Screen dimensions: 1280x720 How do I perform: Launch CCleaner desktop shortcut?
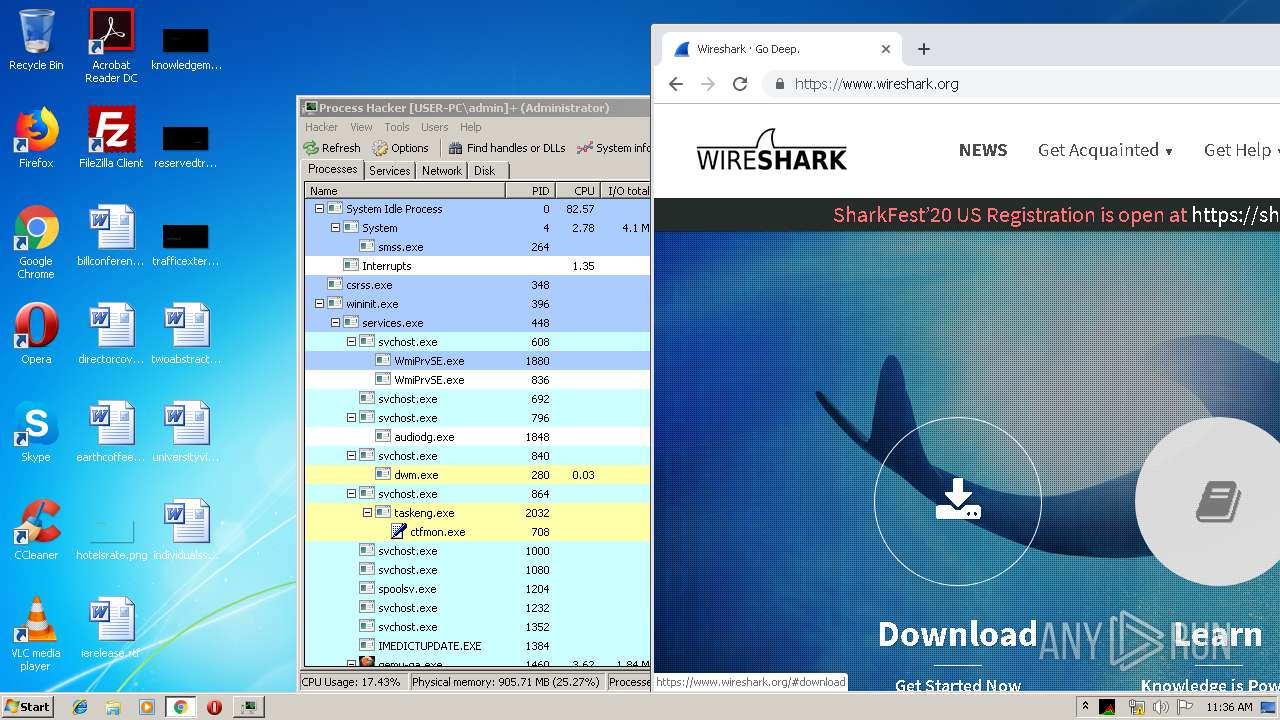(36, 530)
